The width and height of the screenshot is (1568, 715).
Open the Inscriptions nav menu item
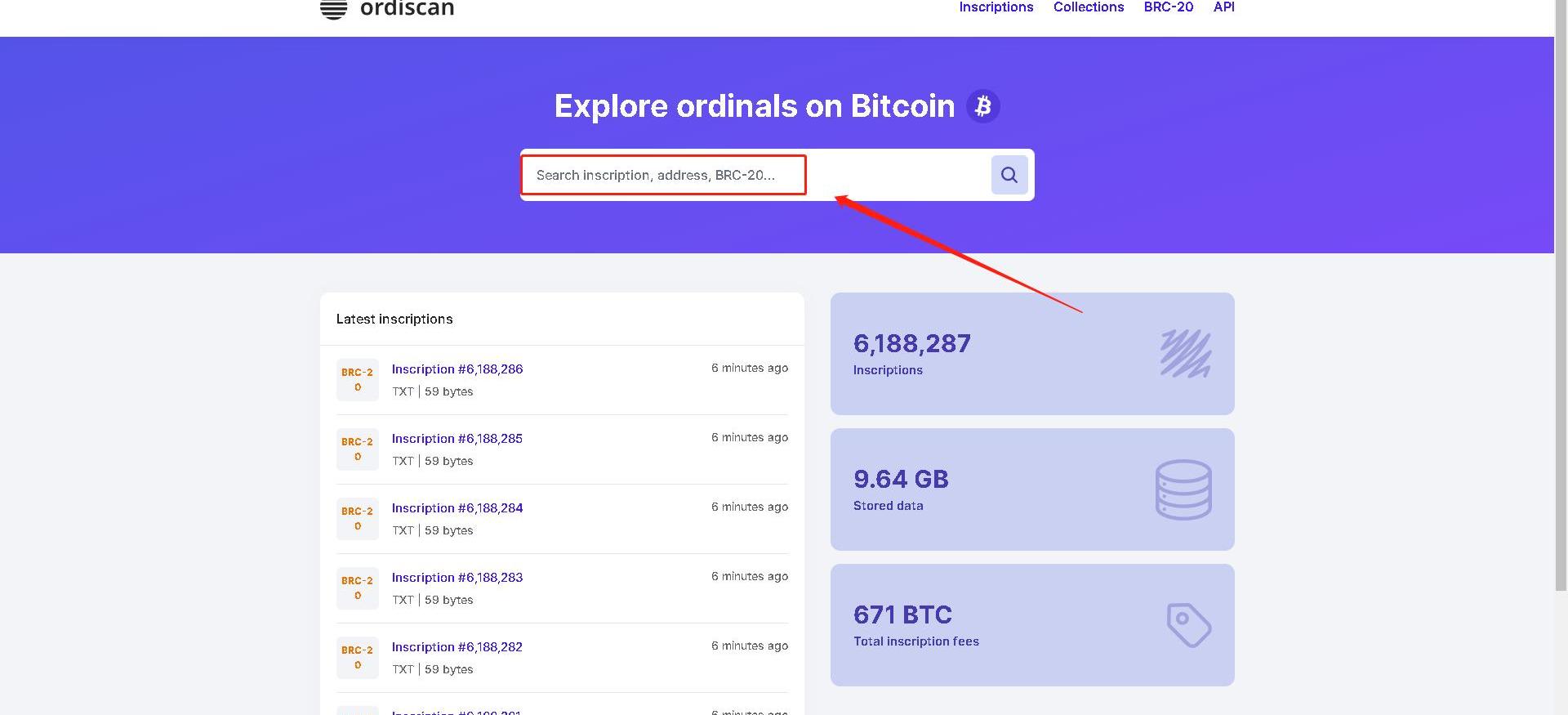point(996,7)
